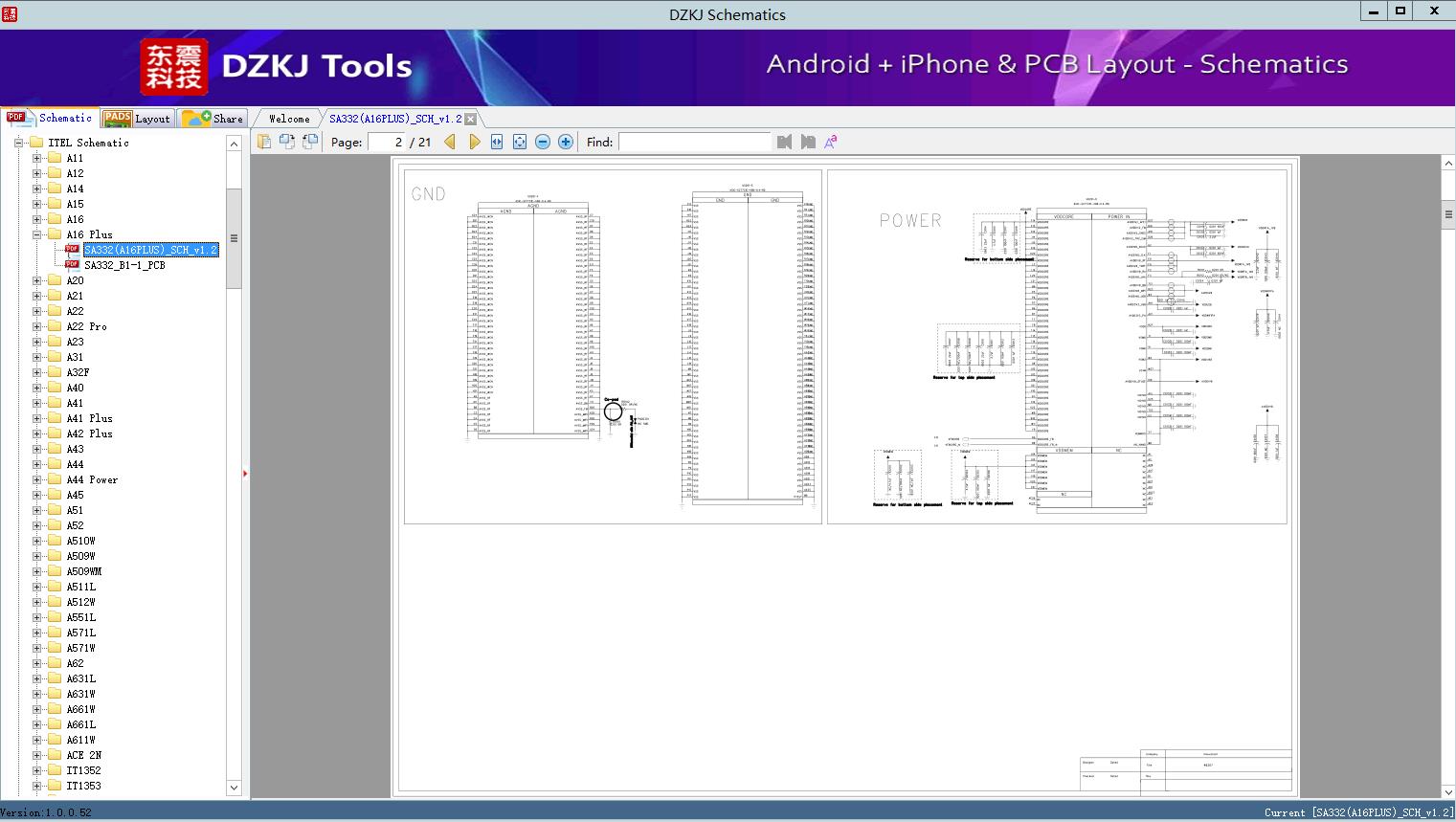Viewport: 1456px width, 822px height.
Task: Click the A23 folder icon
Action: pyautogui.click(x=55, y=342)
